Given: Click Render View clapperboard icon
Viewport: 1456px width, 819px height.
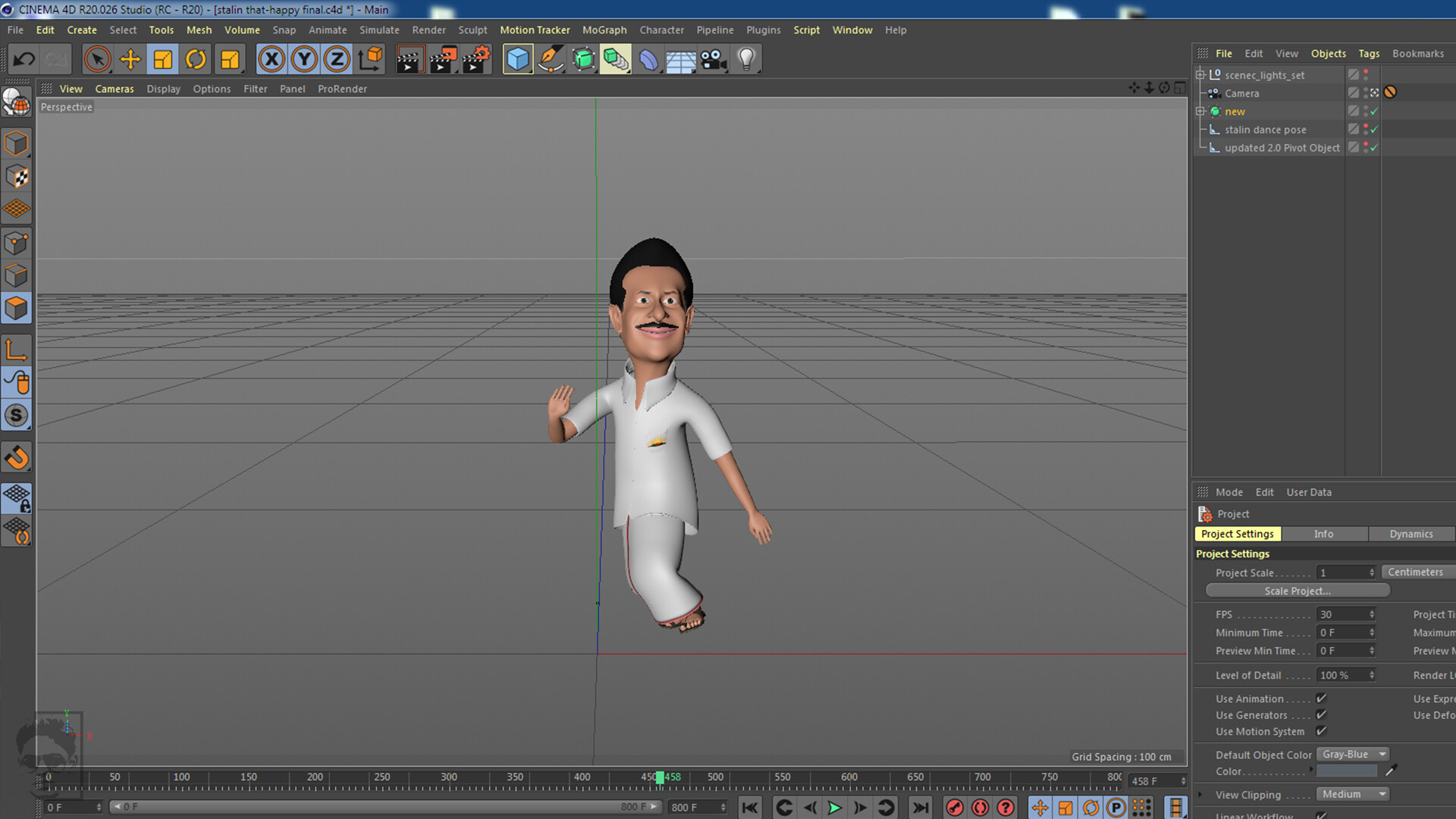Looking at the screenshot, I should click(x=409, y=59).
